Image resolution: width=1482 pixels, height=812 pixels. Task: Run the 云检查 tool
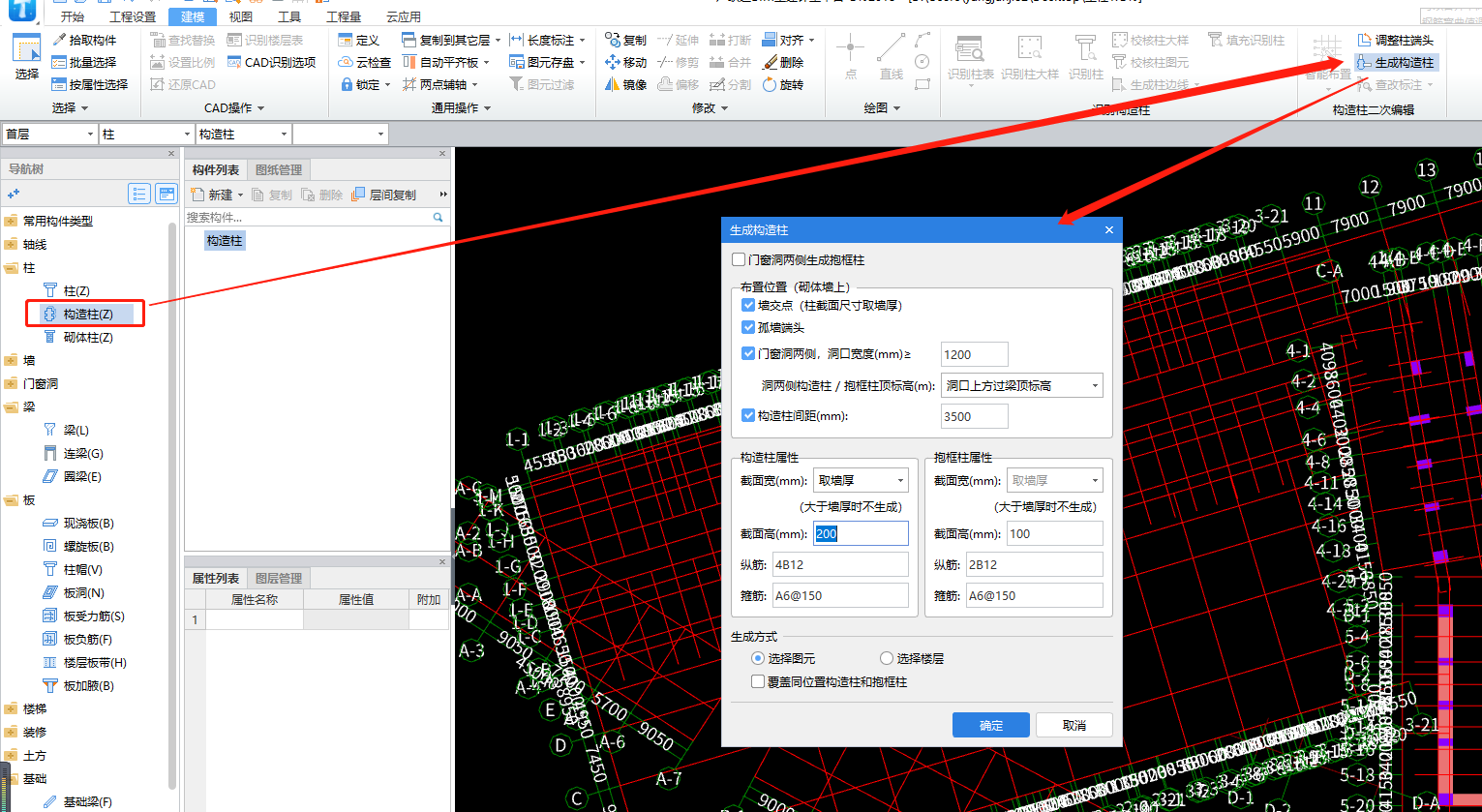[x=364, y=62]
